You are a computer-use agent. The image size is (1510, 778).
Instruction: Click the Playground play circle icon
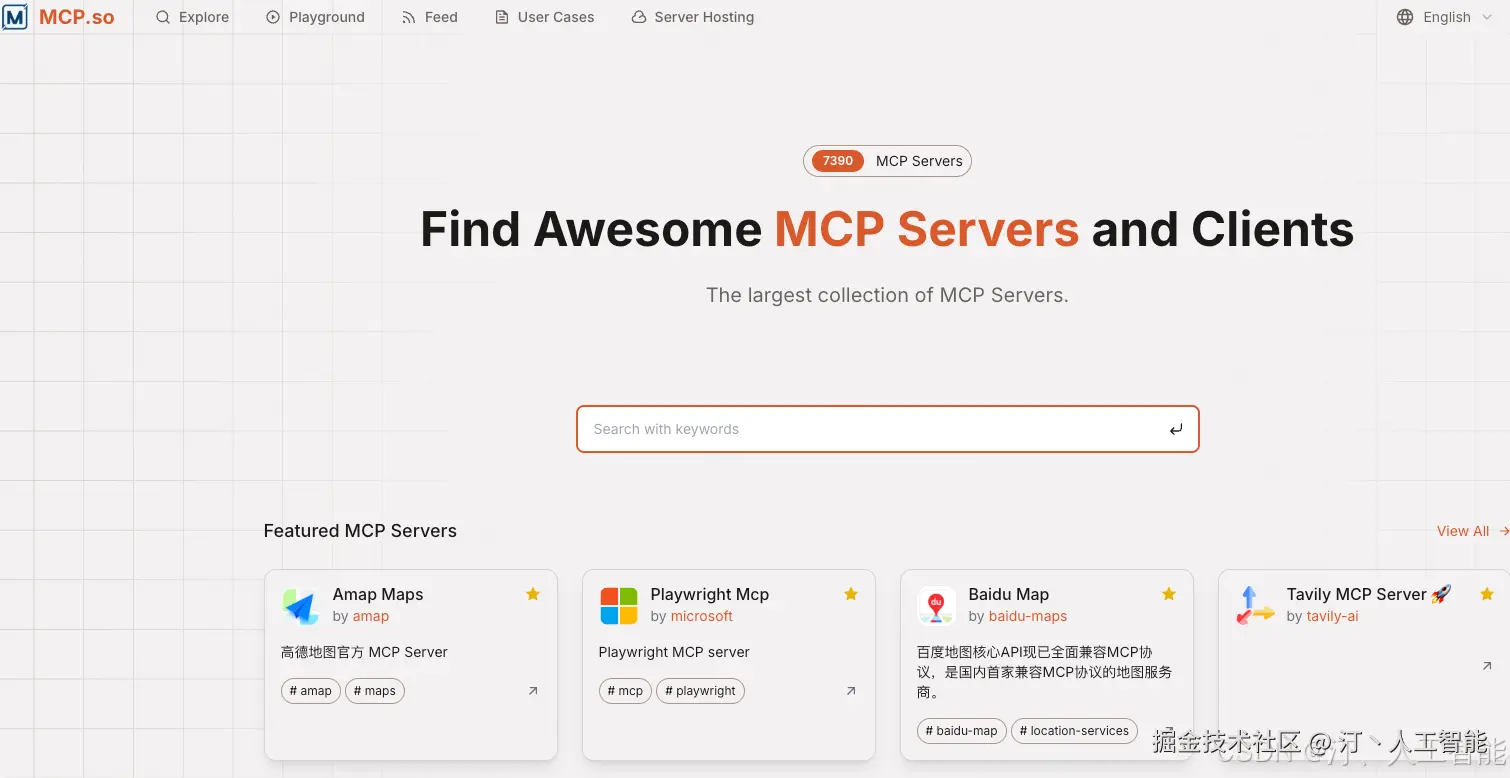pyautogui.click(x=273, y=17)
